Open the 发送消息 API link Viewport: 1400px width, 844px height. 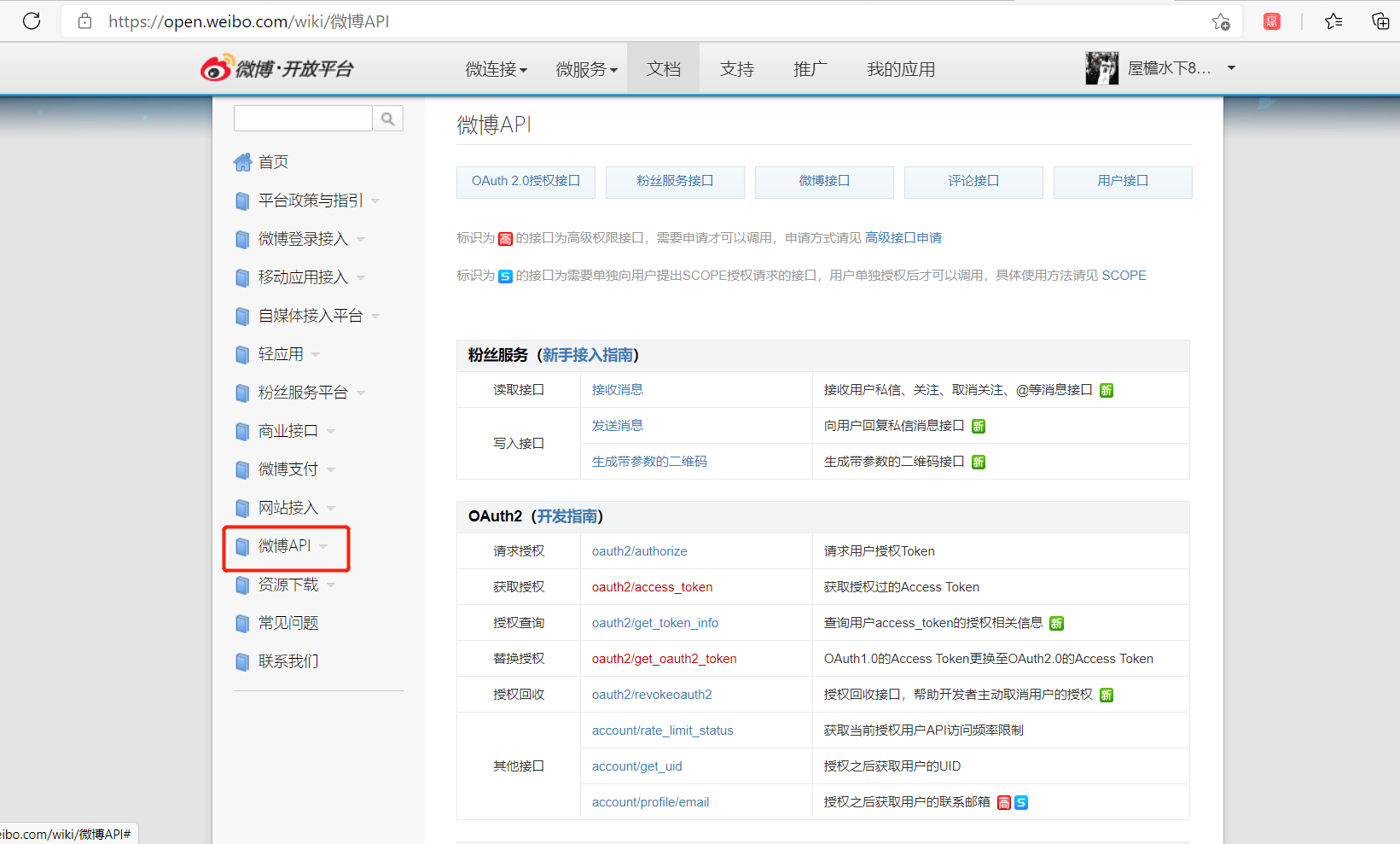[x=618, y=426]
